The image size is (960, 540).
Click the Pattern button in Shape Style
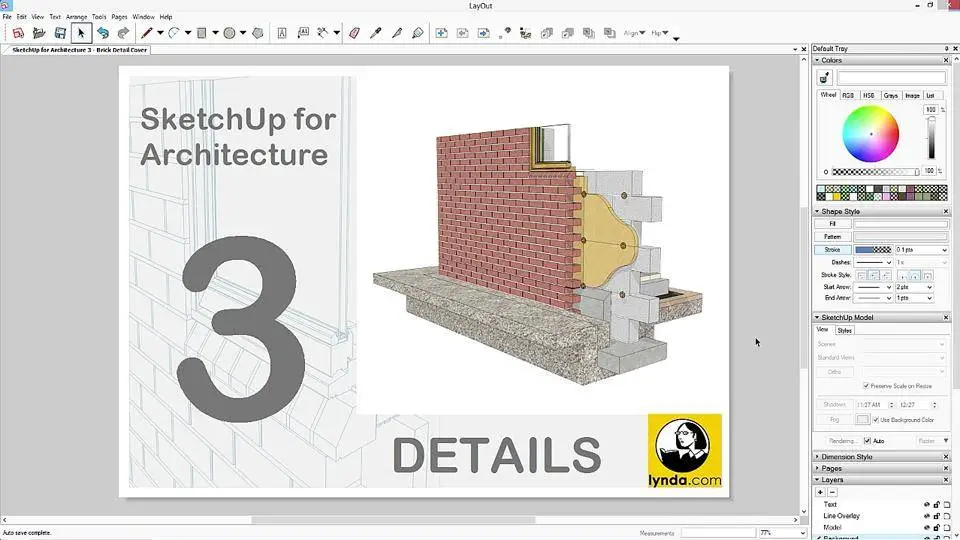(833, 237)
